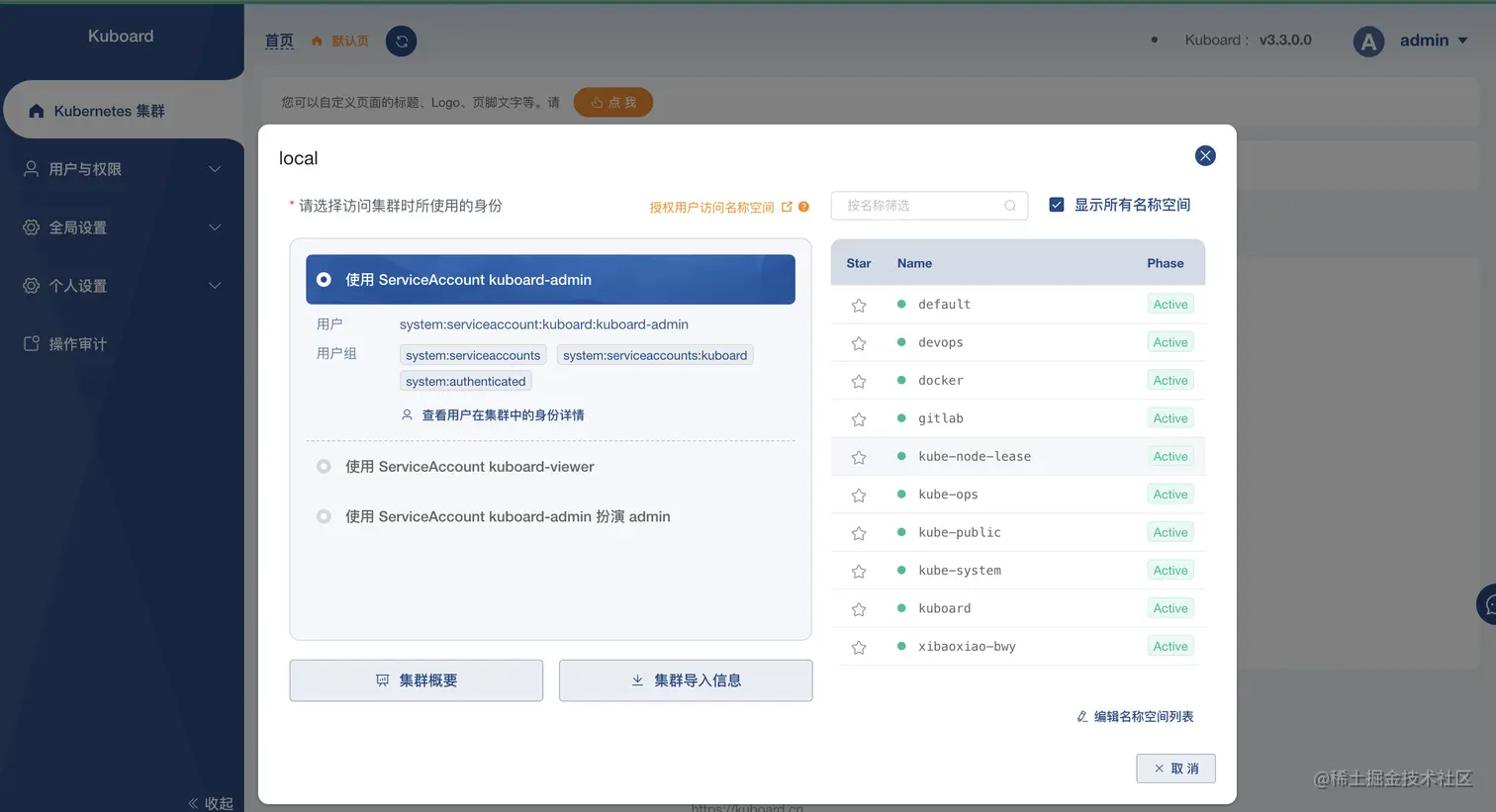Select the kube-node-lease namespace name

(975, 456)
